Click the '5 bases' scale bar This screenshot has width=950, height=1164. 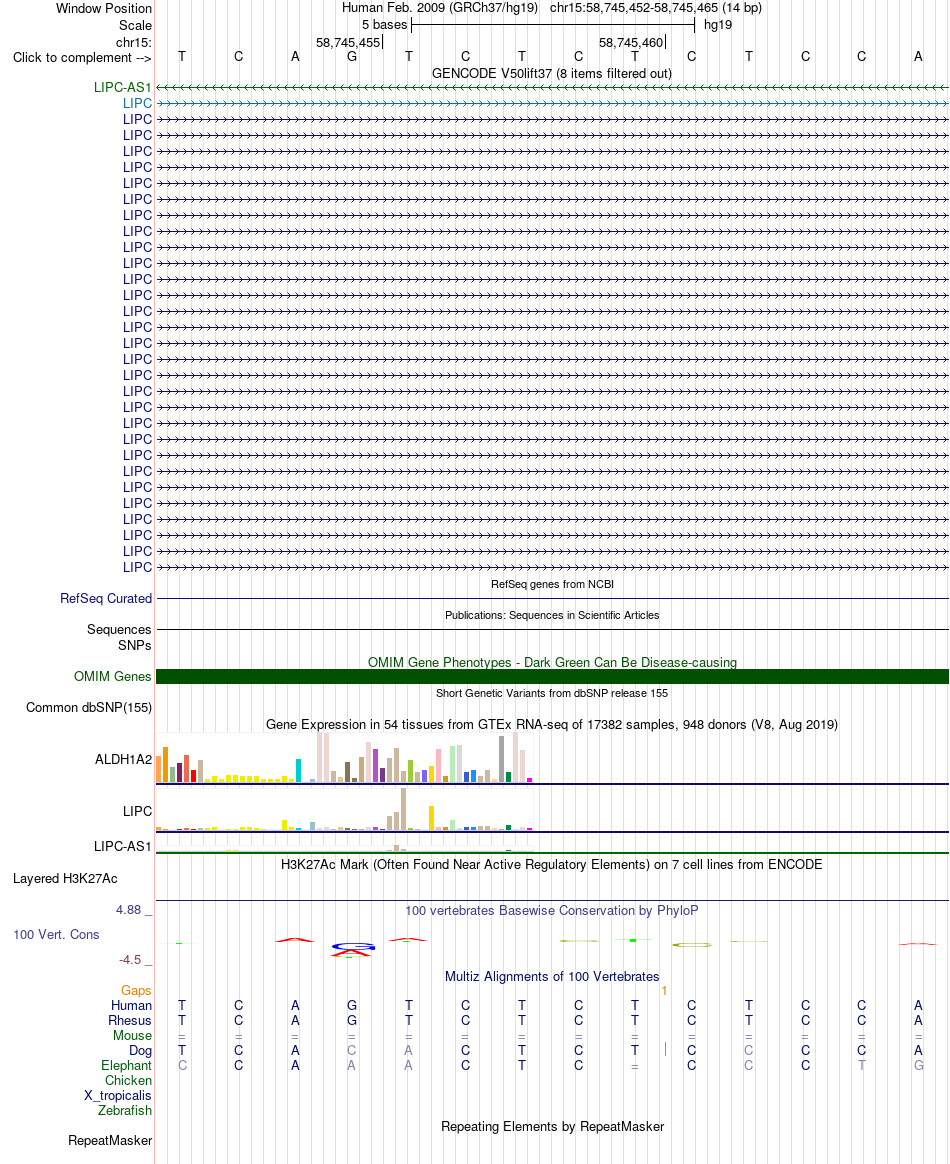pyautogui.click(x=553, y=24)
